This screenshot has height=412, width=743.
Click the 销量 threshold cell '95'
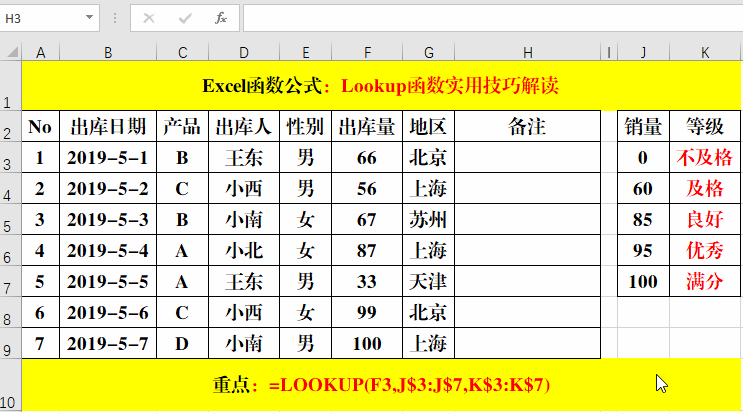[x=643, y=250]
